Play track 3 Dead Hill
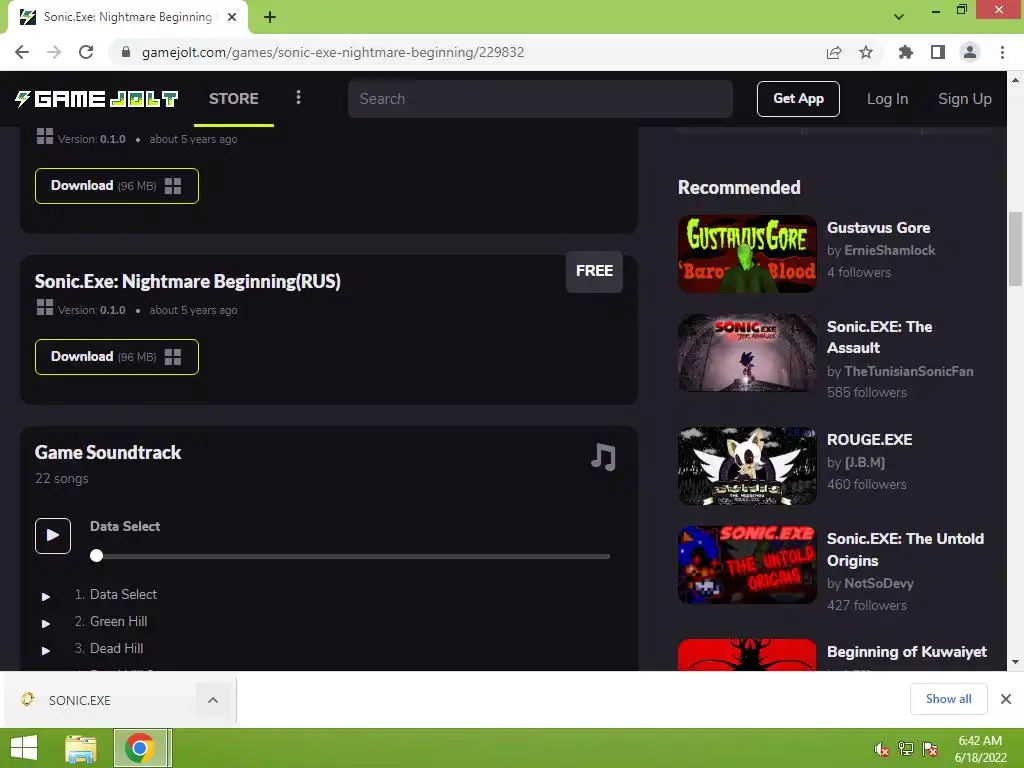Image resolution: width=1024 pixels, height=768 pixels. point(46,650)
